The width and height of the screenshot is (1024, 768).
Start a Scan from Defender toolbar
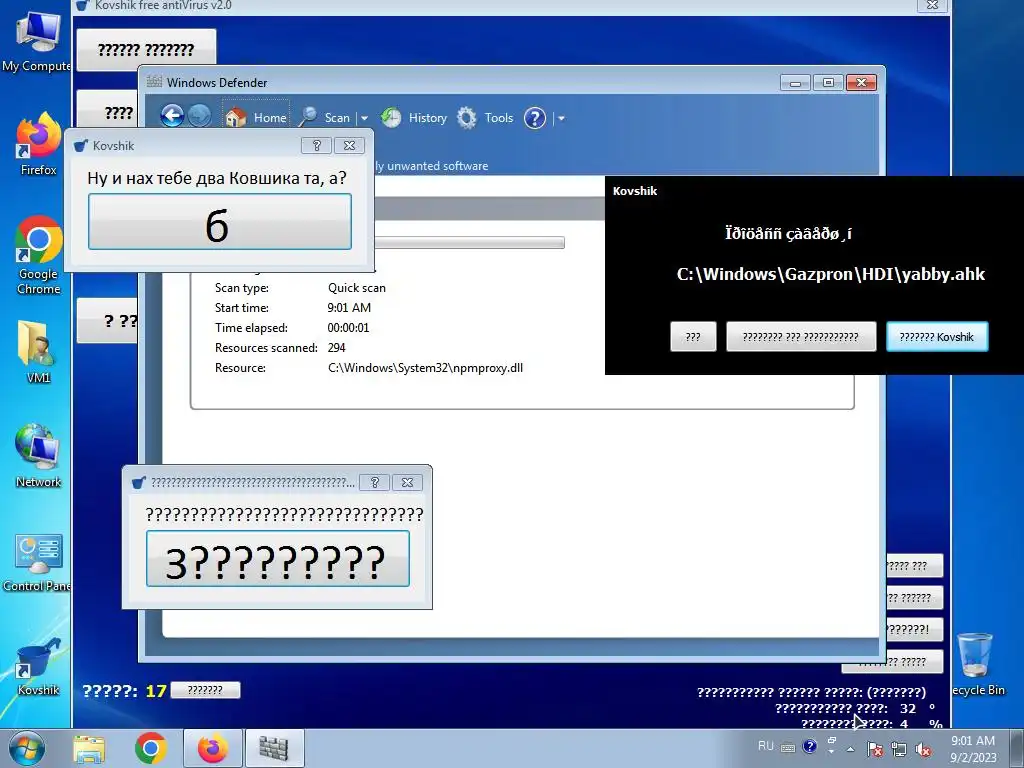click(325, 118)
